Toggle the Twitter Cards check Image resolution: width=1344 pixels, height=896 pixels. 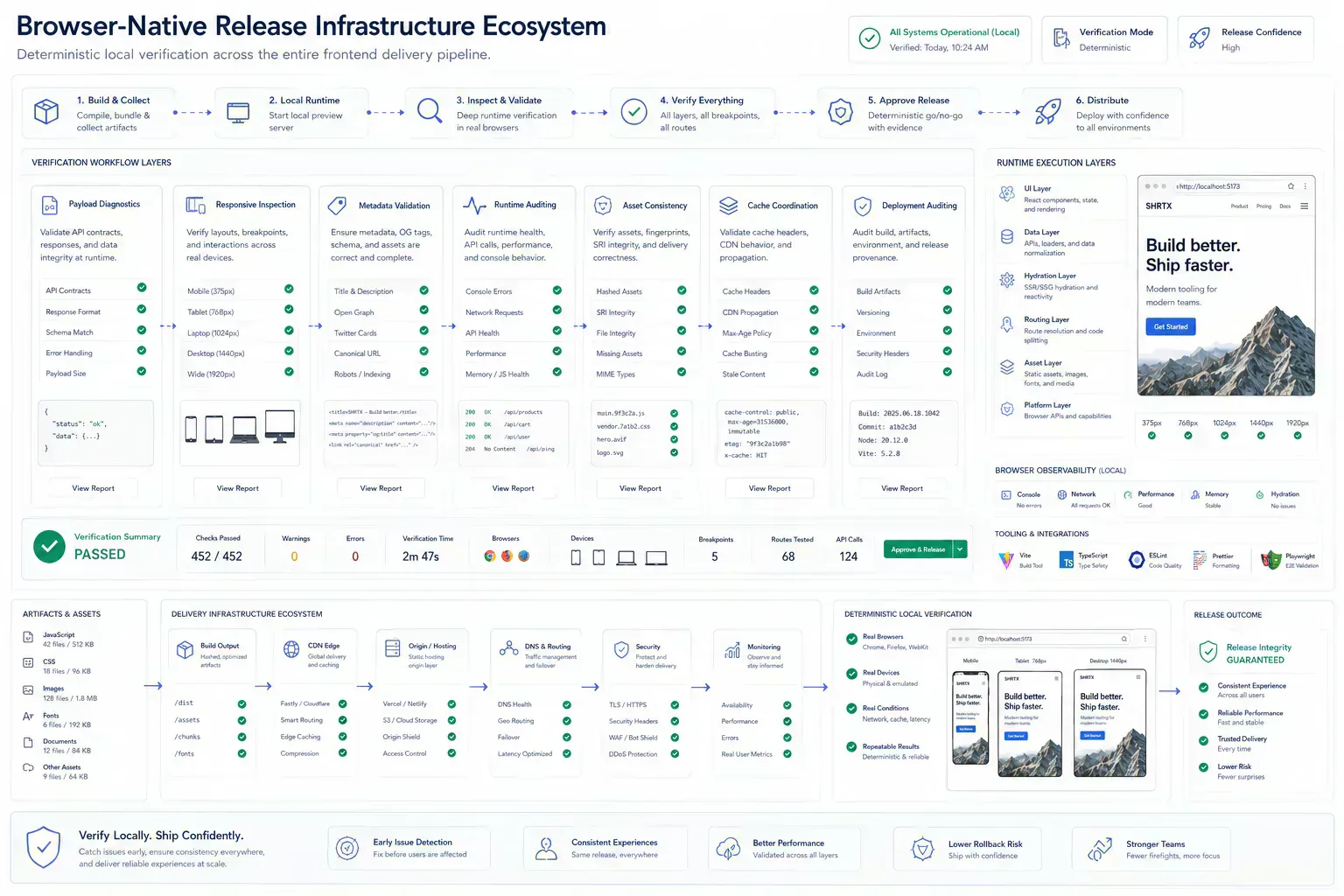click(x=423, y=331)
